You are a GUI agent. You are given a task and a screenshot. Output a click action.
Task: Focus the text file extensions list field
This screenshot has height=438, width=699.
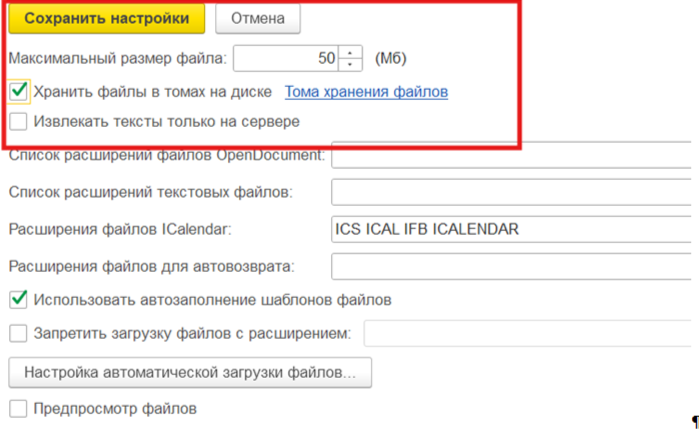click(x=510, y=191)
